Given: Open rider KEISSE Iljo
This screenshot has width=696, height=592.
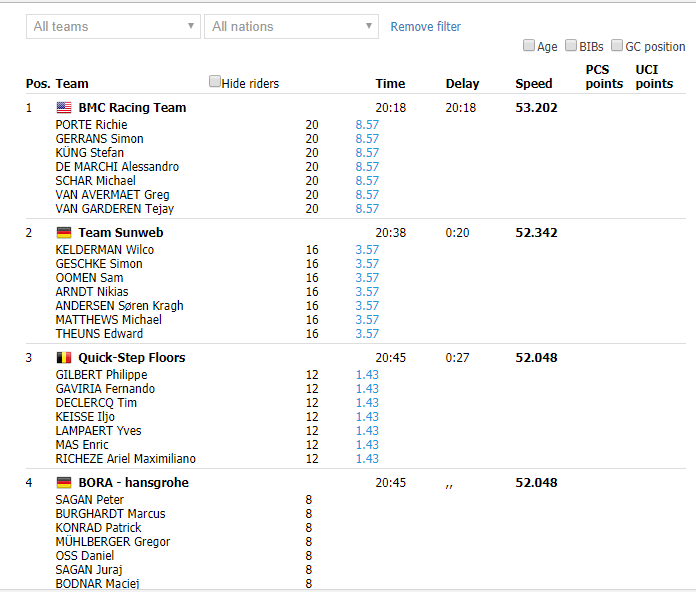Looking at the screenshot, I should tap(85, 417).
